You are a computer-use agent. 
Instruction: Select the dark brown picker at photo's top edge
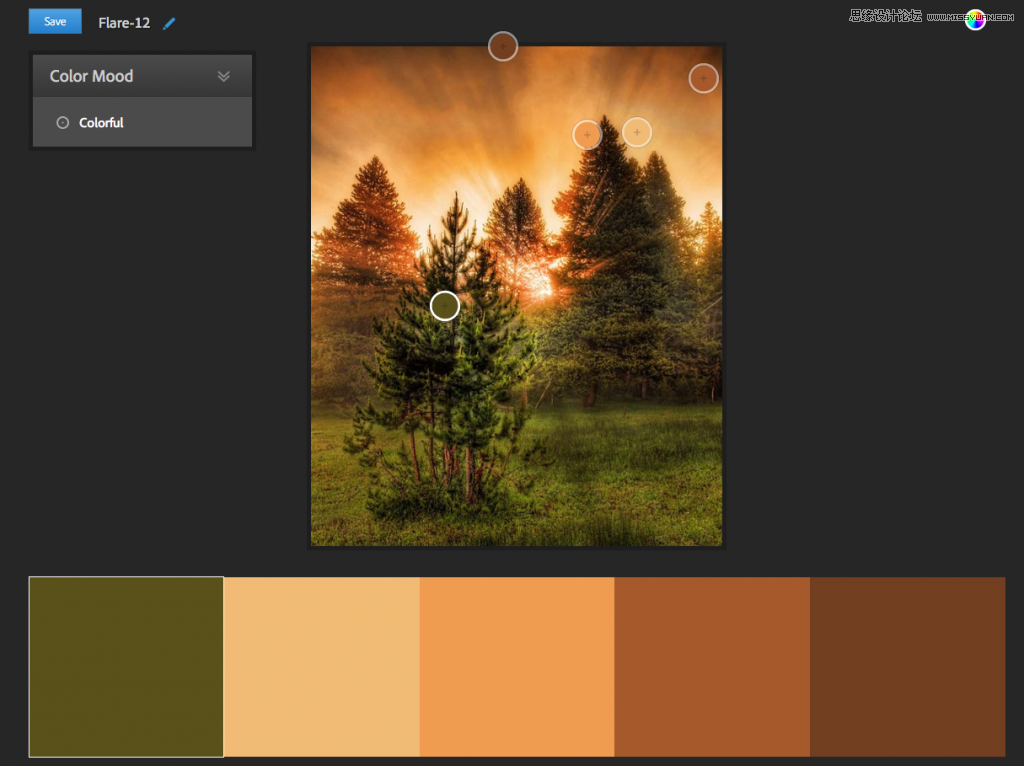503,46
